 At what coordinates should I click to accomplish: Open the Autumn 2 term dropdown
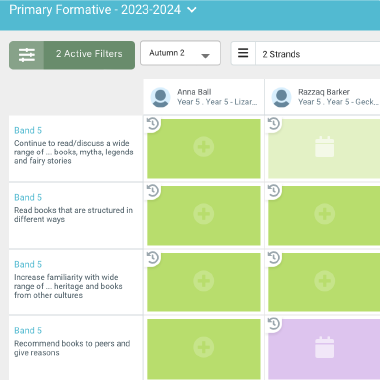click(180, 53)
